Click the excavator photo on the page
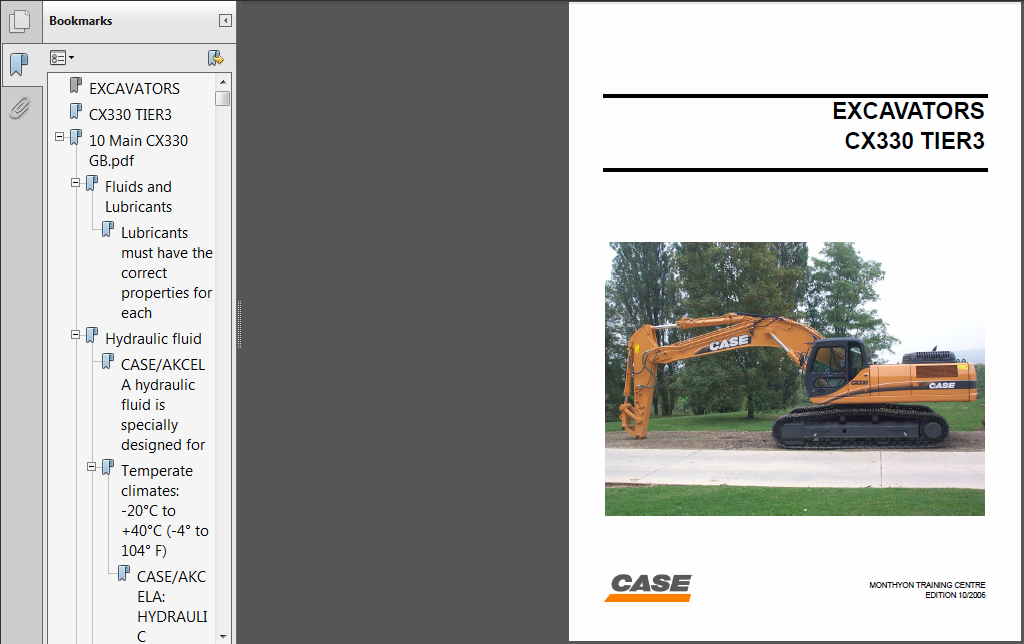This screenshot has width=1024, height=644. [794, 379]
